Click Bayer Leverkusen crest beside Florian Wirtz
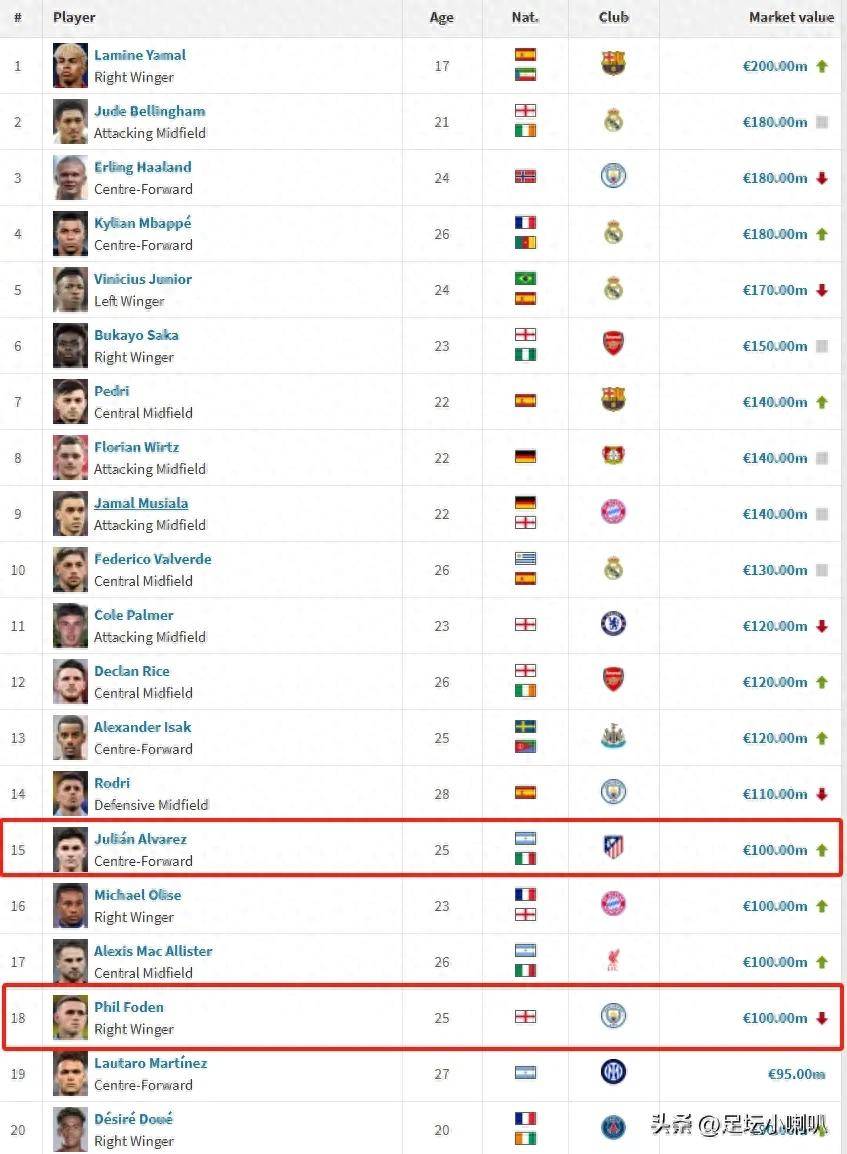This screenshot has width=847, height=1154. tap(613, 456)
